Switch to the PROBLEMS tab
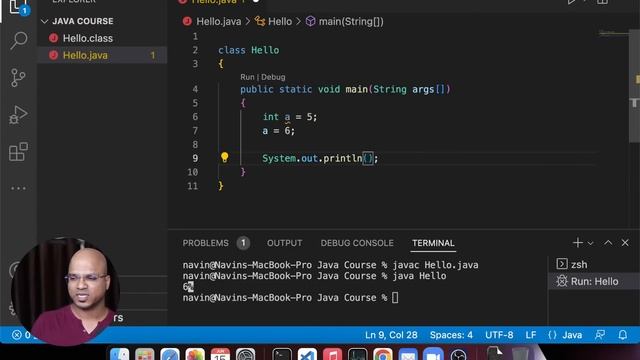Screen dimensions: 640x360 tap(205, 243)
